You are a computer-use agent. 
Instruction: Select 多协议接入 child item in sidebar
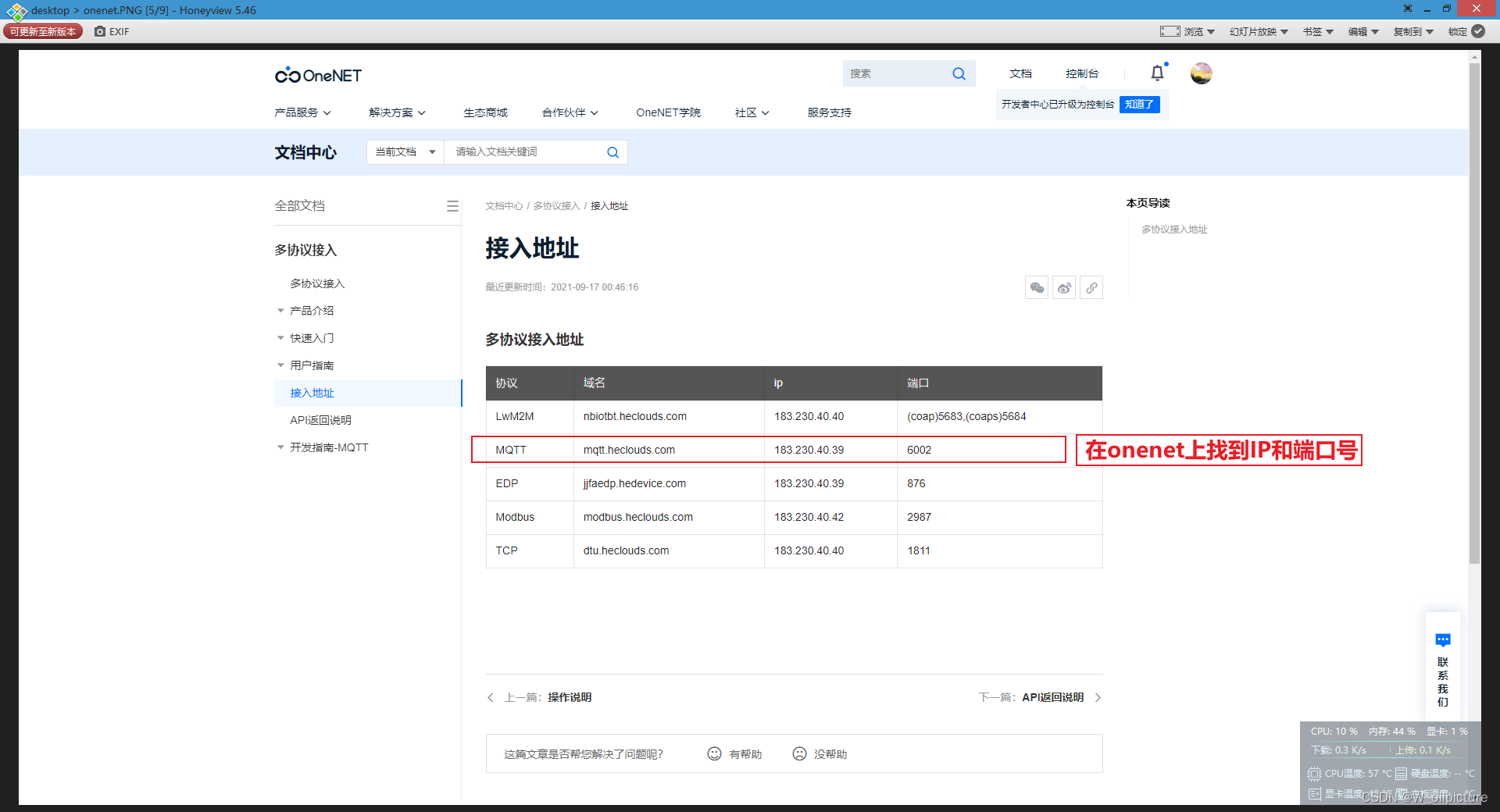tap(317, 283)
